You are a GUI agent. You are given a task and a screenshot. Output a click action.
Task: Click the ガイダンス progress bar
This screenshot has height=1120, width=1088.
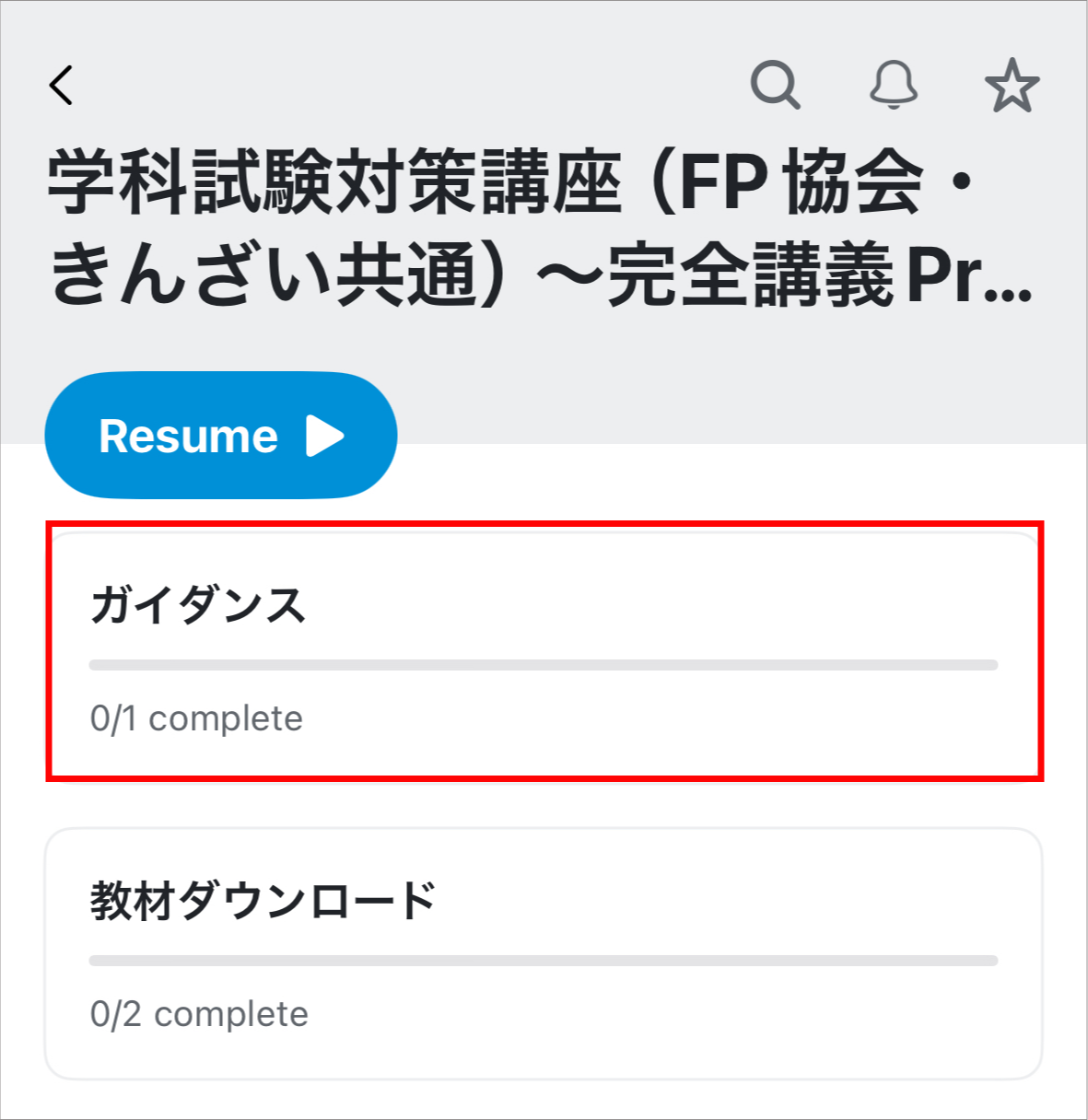[544, 665]
